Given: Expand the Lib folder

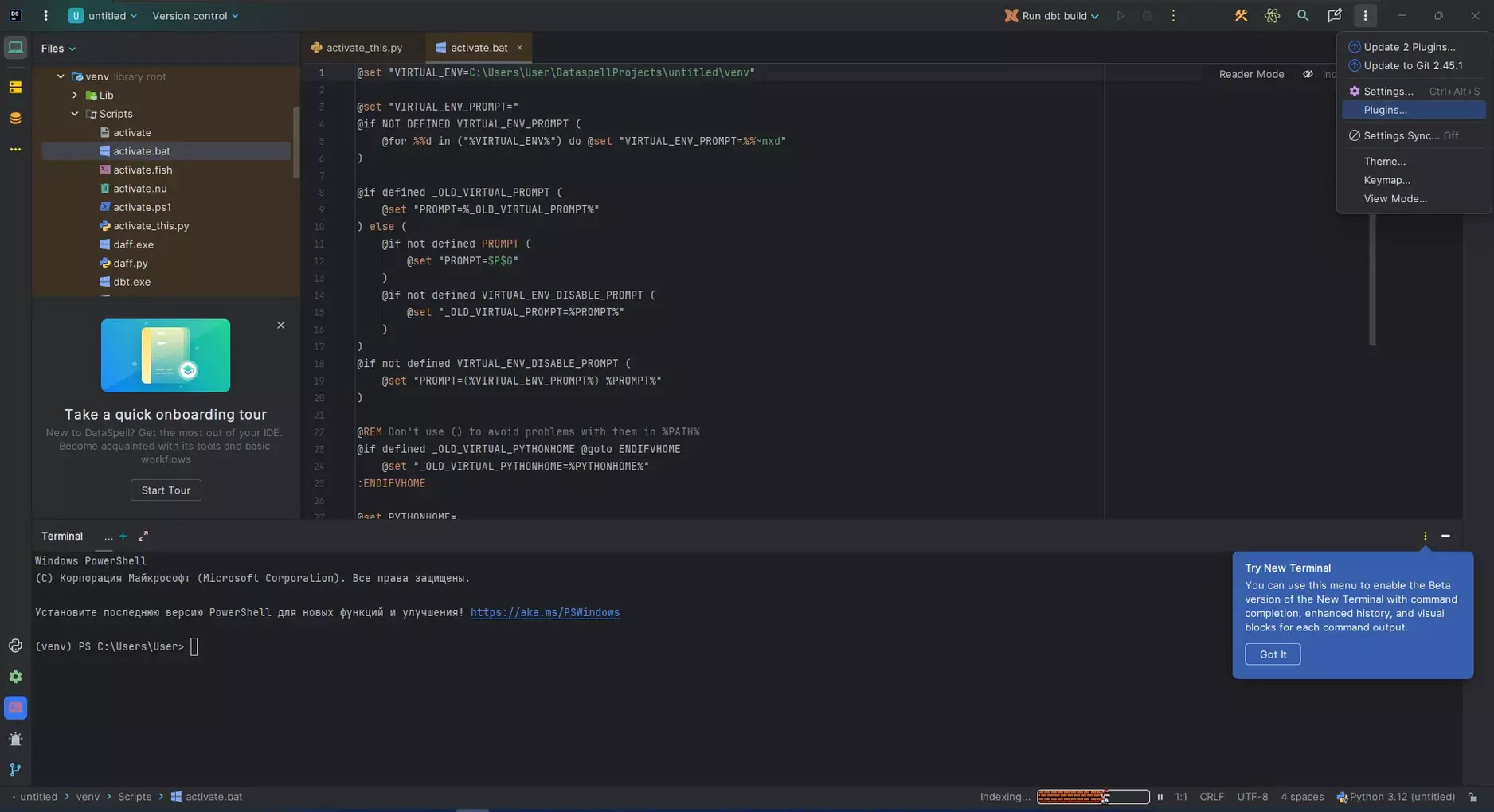Looking at the screenshot, I should point(75,96).
